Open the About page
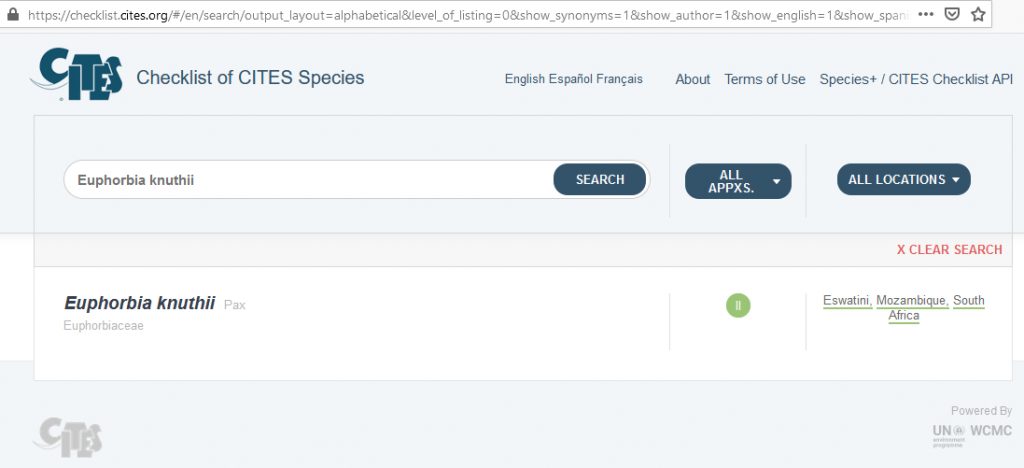1024x468 pixels. coord(692,80)
